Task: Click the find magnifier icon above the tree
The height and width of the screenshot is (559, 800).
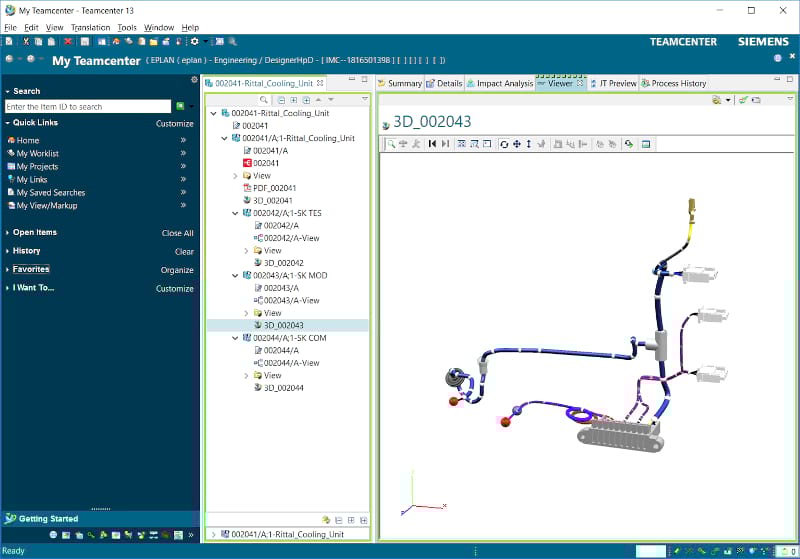Action: point(264,100)
